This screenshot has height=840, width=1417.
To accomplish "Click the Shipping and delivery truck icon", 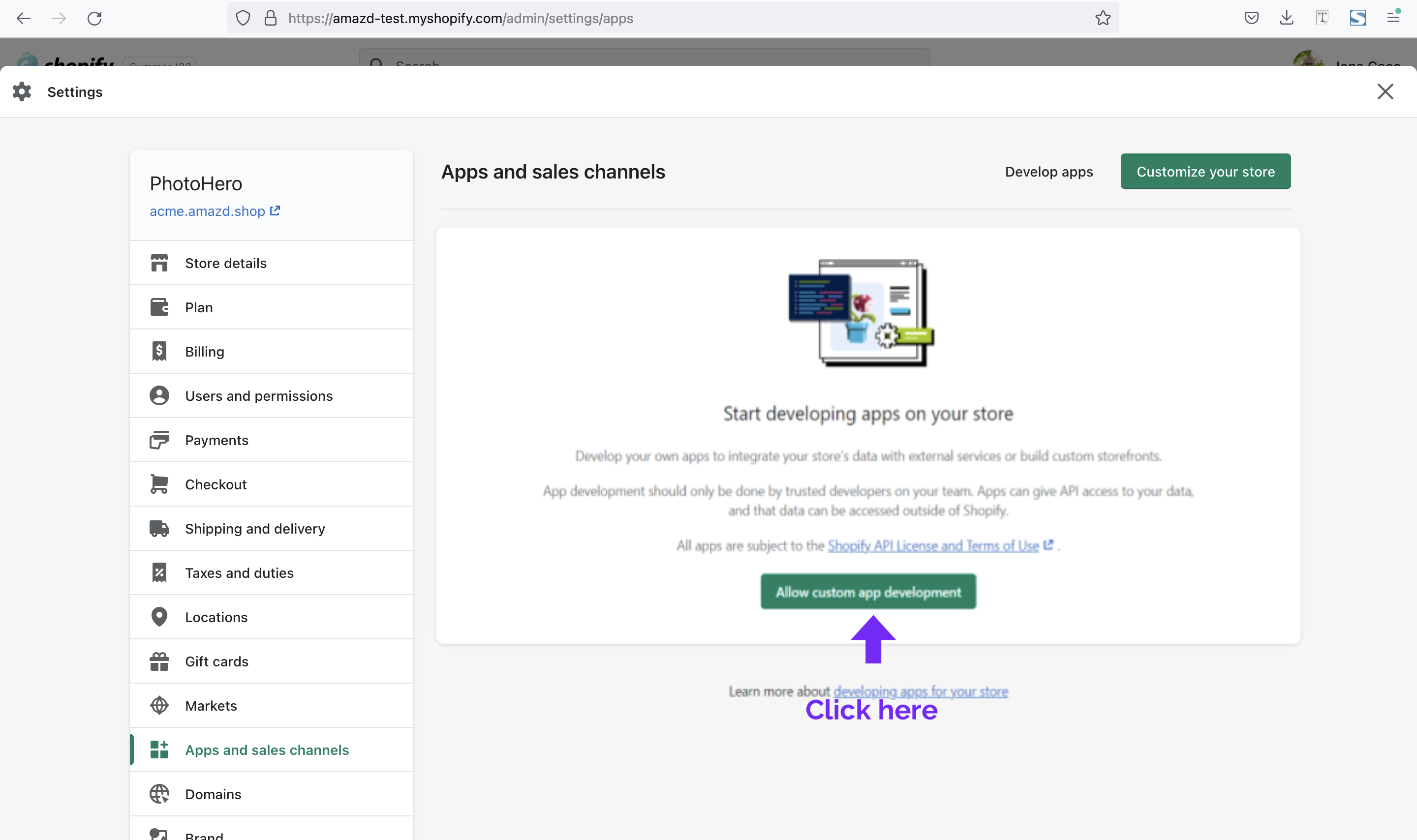I will (x=159, y=529).
